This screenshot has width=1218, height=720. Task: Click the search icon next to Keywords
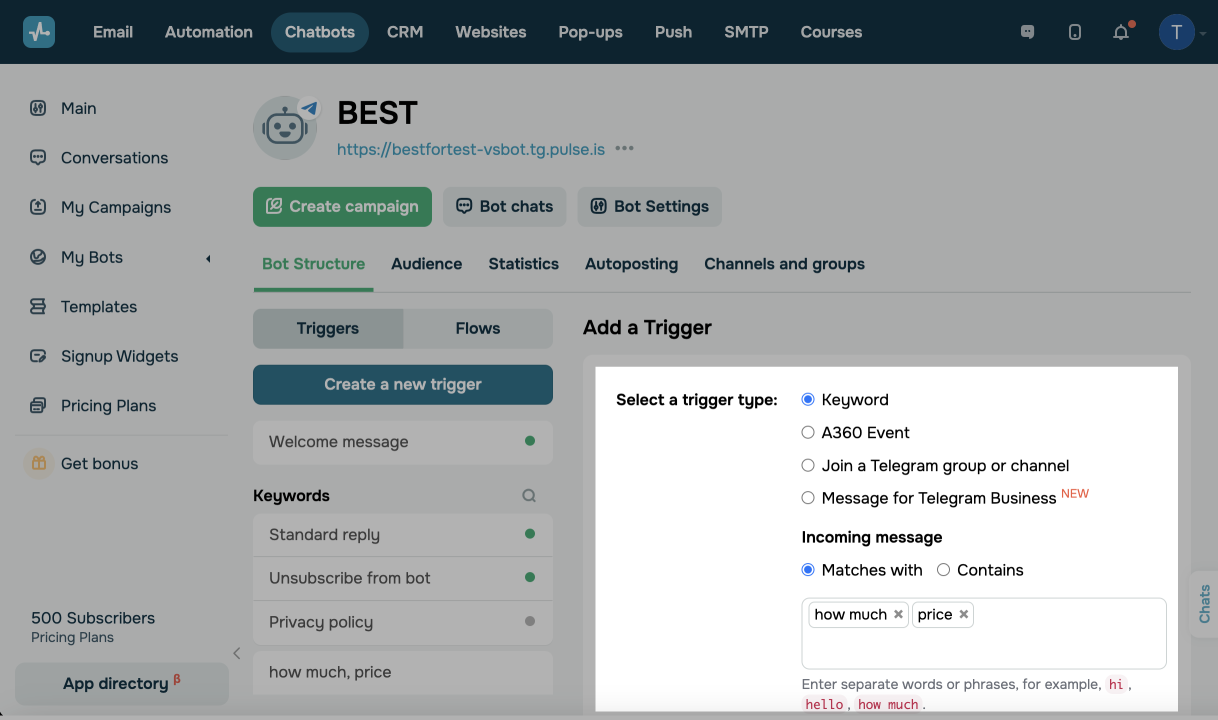click(529, 495)
